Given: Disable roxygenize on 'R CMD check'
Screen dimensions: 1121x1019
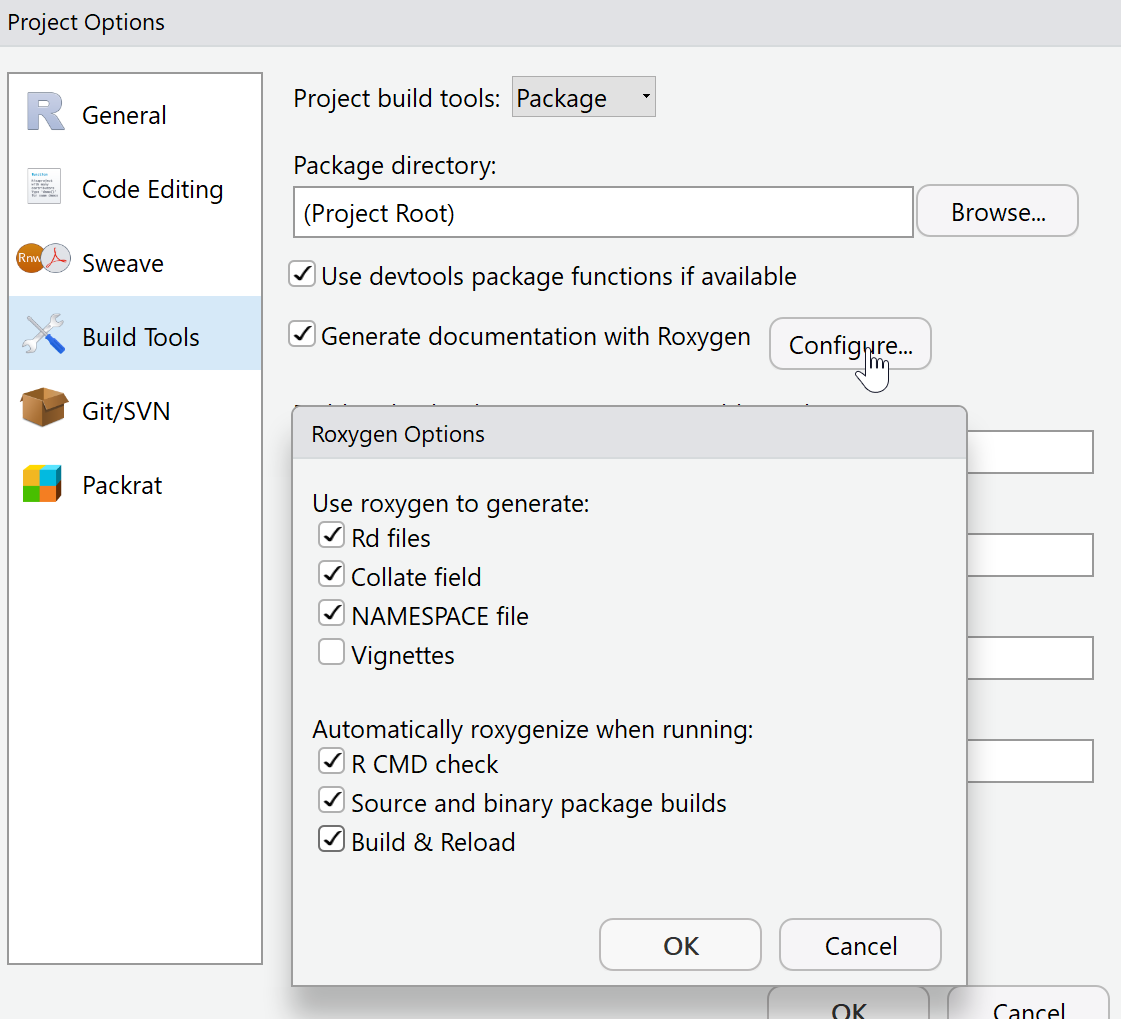Looking at the screenshot, I should point(331,761).
